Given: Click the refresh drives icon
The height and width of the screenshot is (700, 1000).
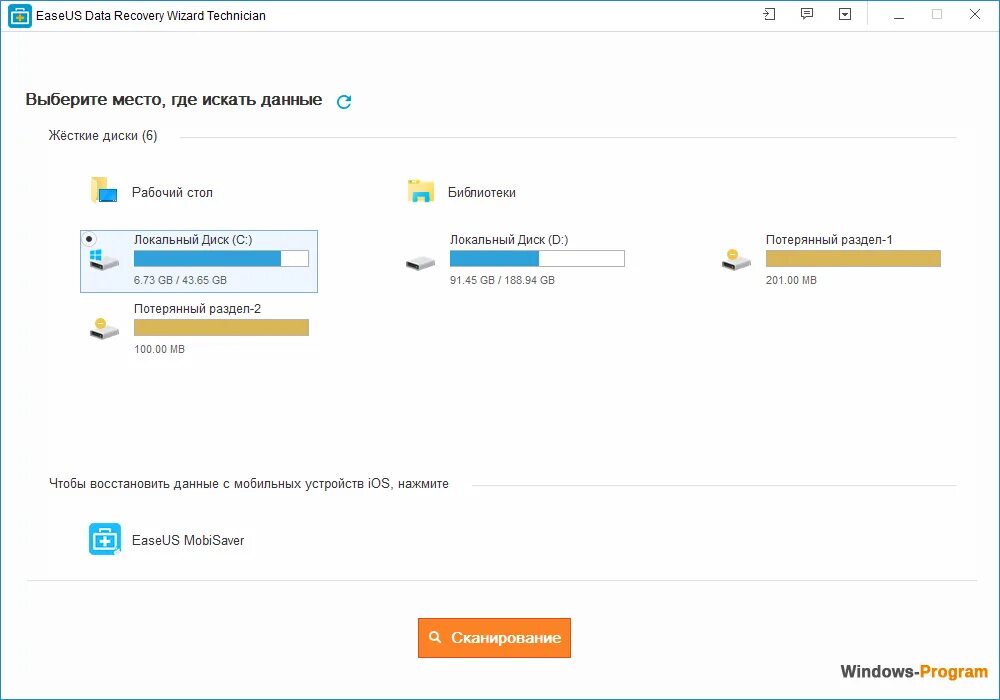Looking at the screenshot, I should click(344, 101).
